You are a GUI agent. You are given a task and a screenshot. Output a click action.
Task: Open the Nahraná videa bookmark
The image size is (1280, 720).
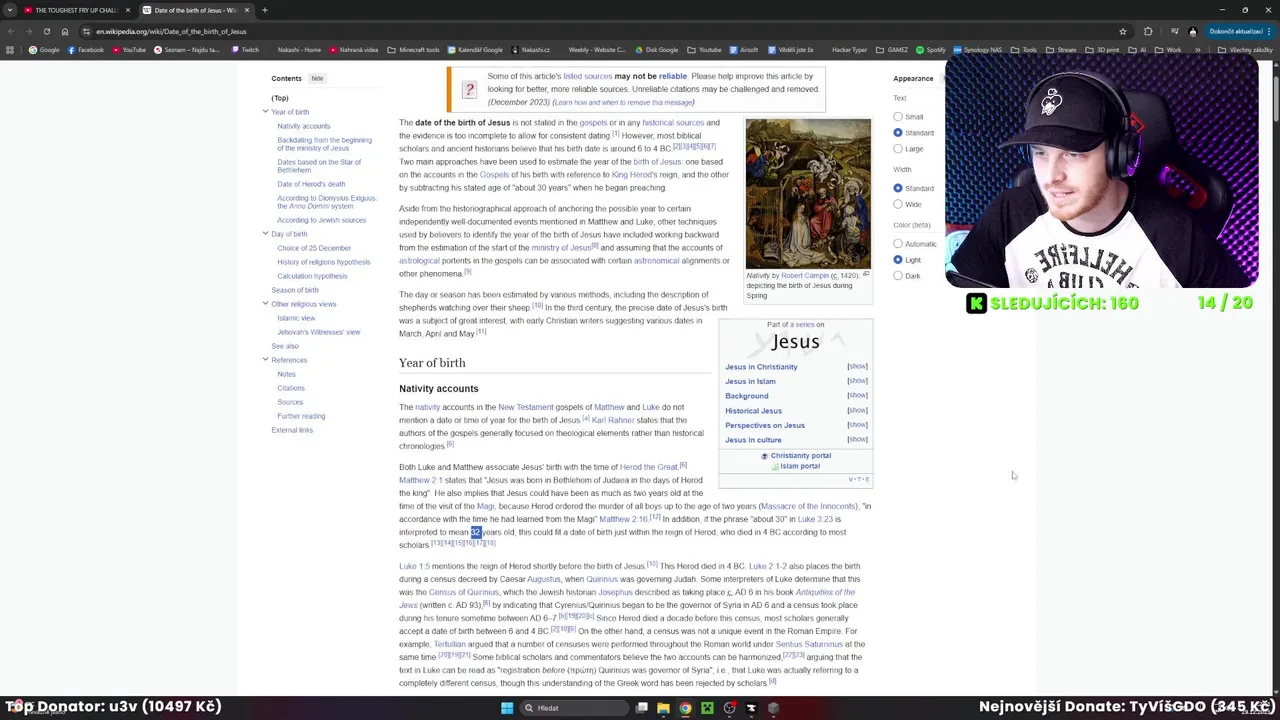(353, 50)
